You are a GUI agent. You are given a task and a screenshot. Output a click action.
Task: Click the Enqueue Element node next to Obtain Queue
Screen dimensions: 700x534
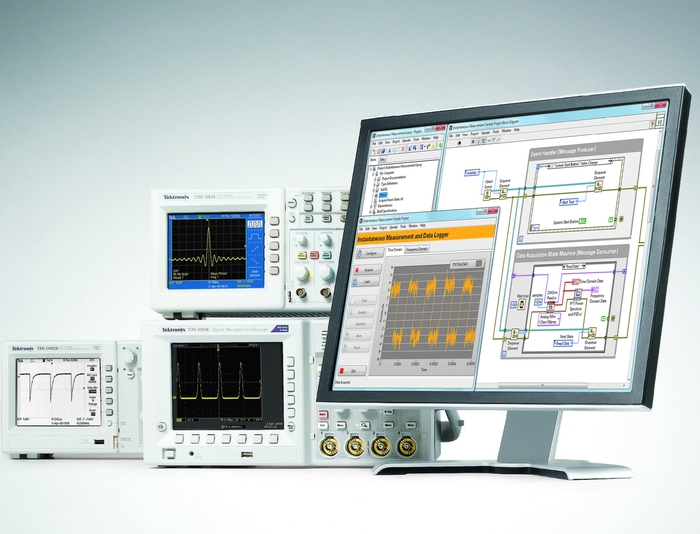click(503, 193)
